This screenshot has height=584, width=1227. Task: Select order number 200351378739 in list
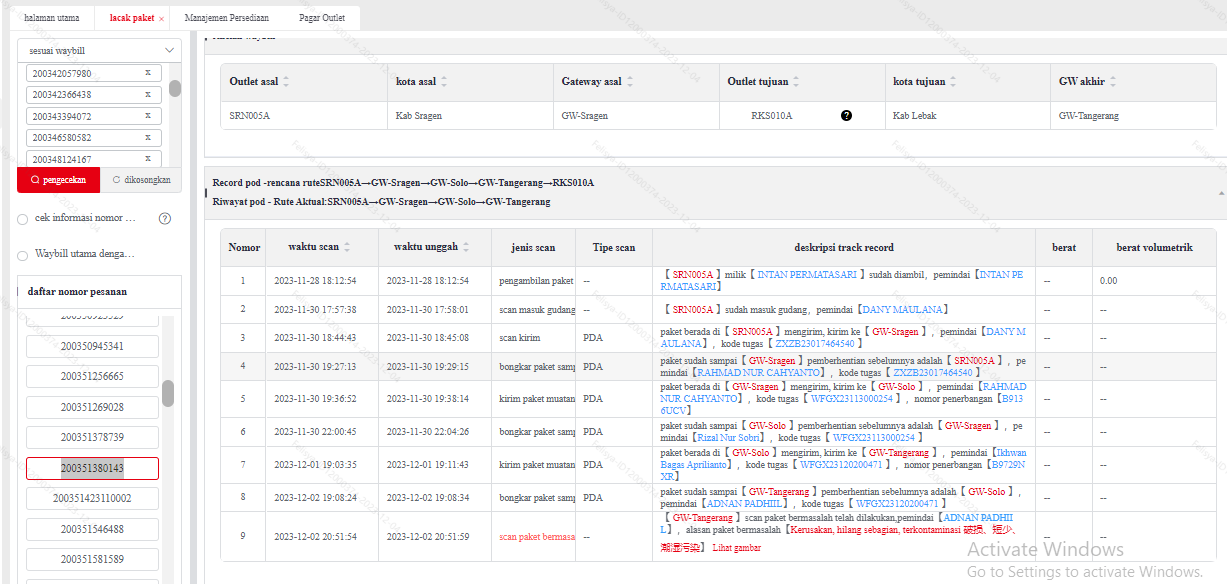[92, 437]
